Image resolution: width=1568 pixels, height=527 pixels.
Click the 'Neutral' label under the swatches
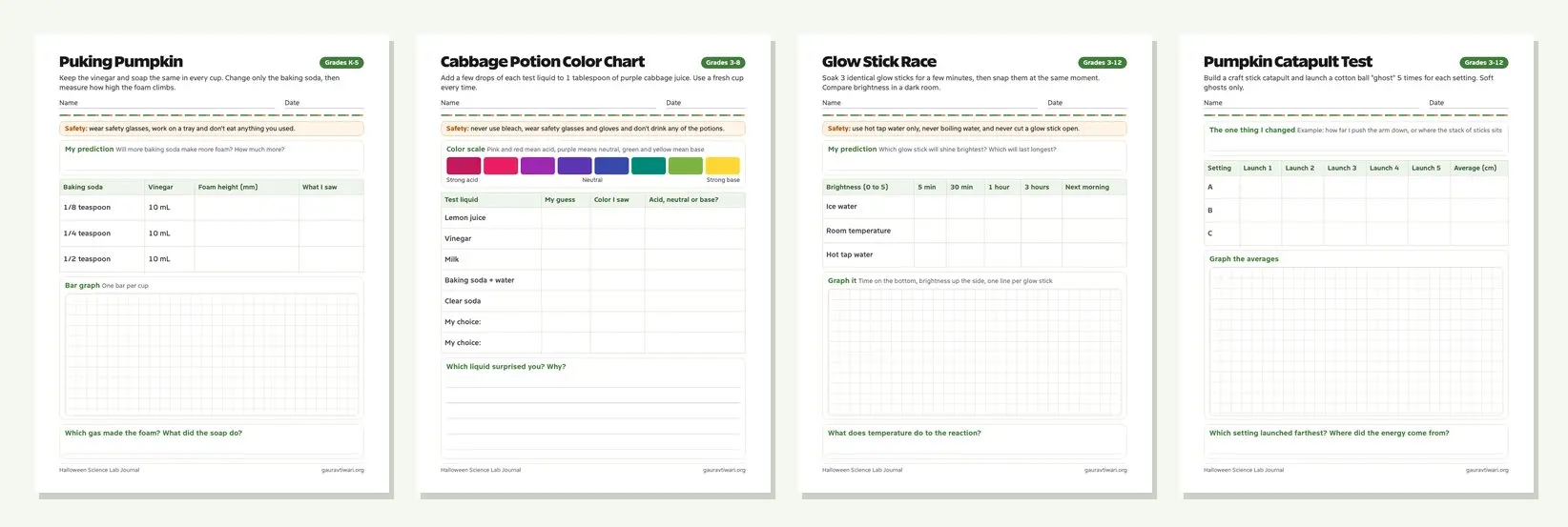point(592,180)
